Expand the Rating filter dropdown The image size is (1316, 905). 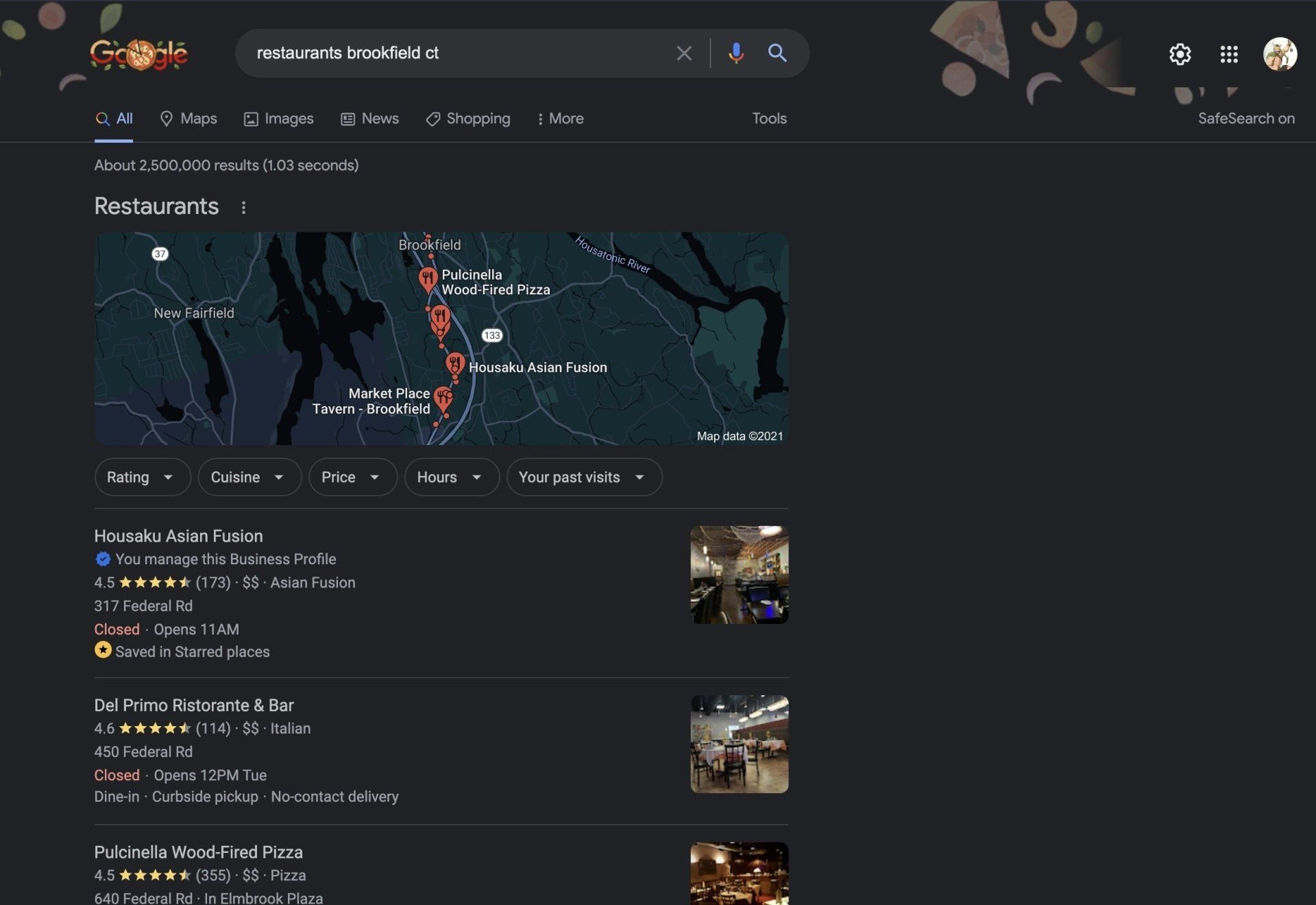(x=142, y=477)
